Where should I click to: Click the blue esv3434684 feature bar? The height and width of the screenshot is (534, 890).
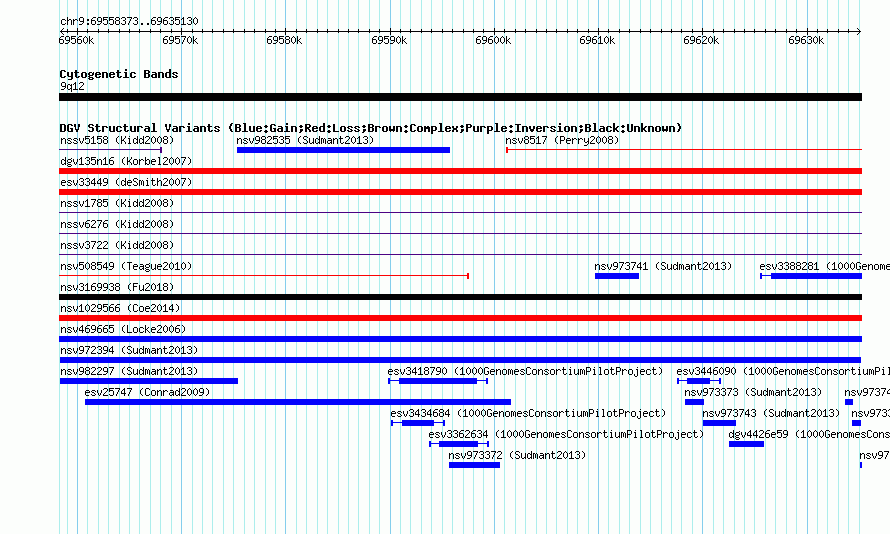(x=418, y=423)
